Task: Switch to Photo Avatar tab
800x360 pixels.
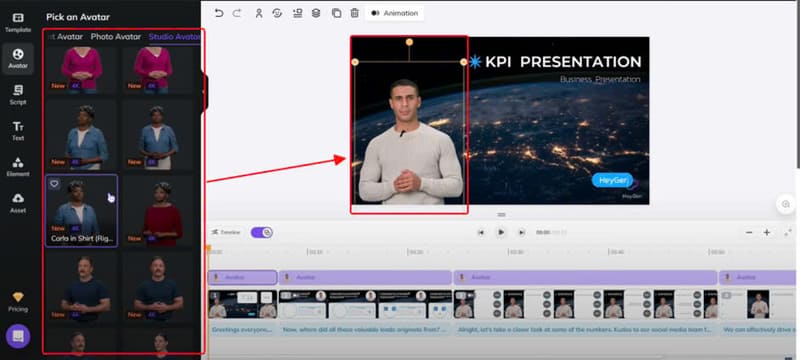Action: pos(116,37)
